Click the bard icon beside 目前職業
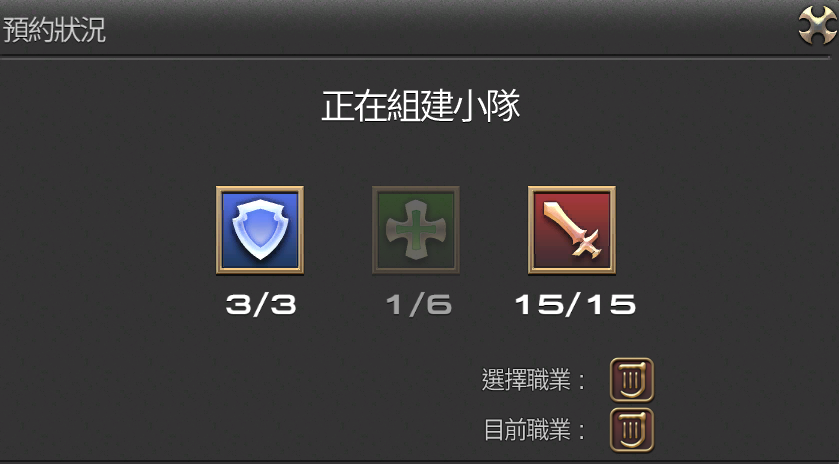The height and width of the screenshot is (464, 839). click(632, 430)
